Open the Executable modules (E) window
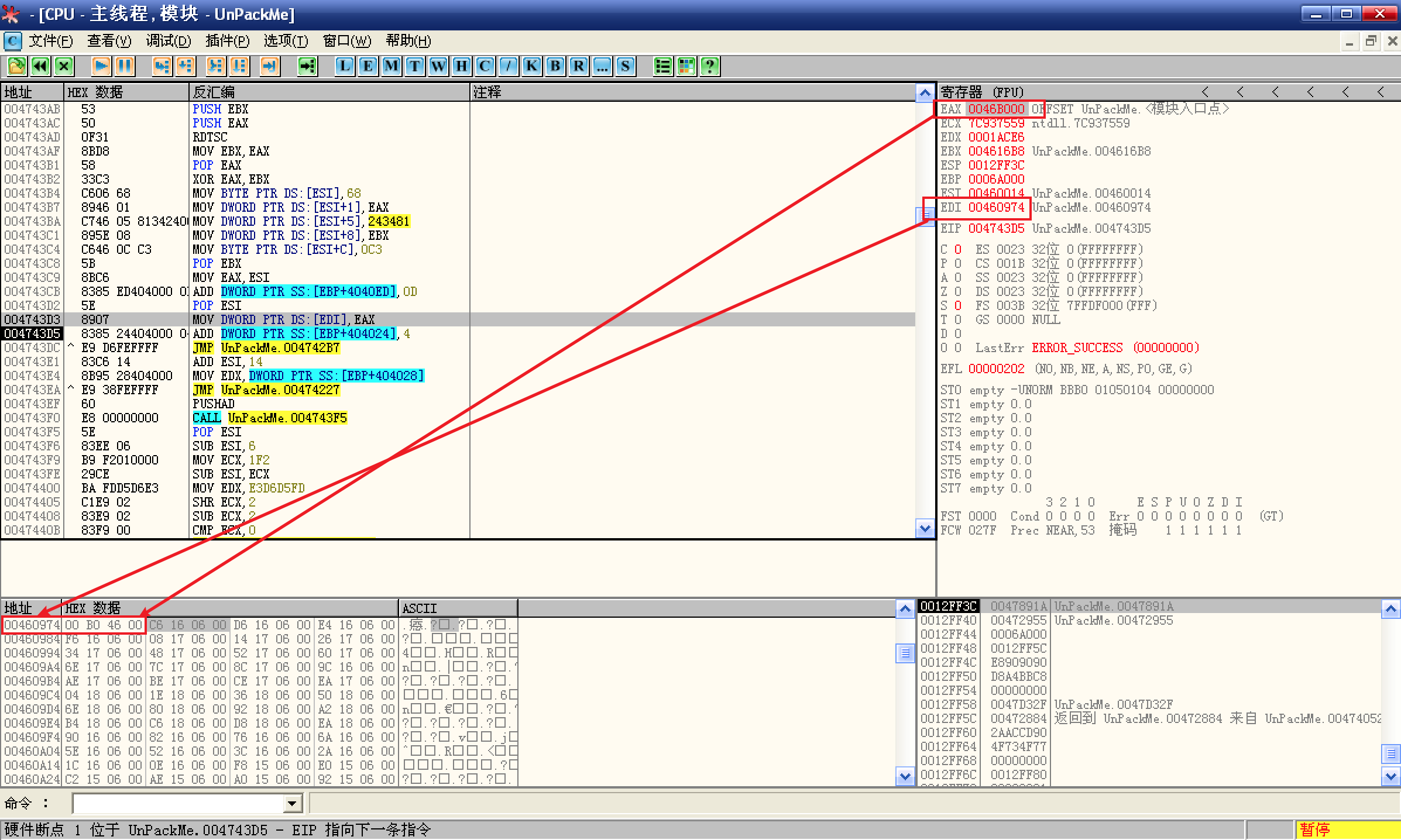This screenshot has width=1401, height=840. click(x=368, y=66)
